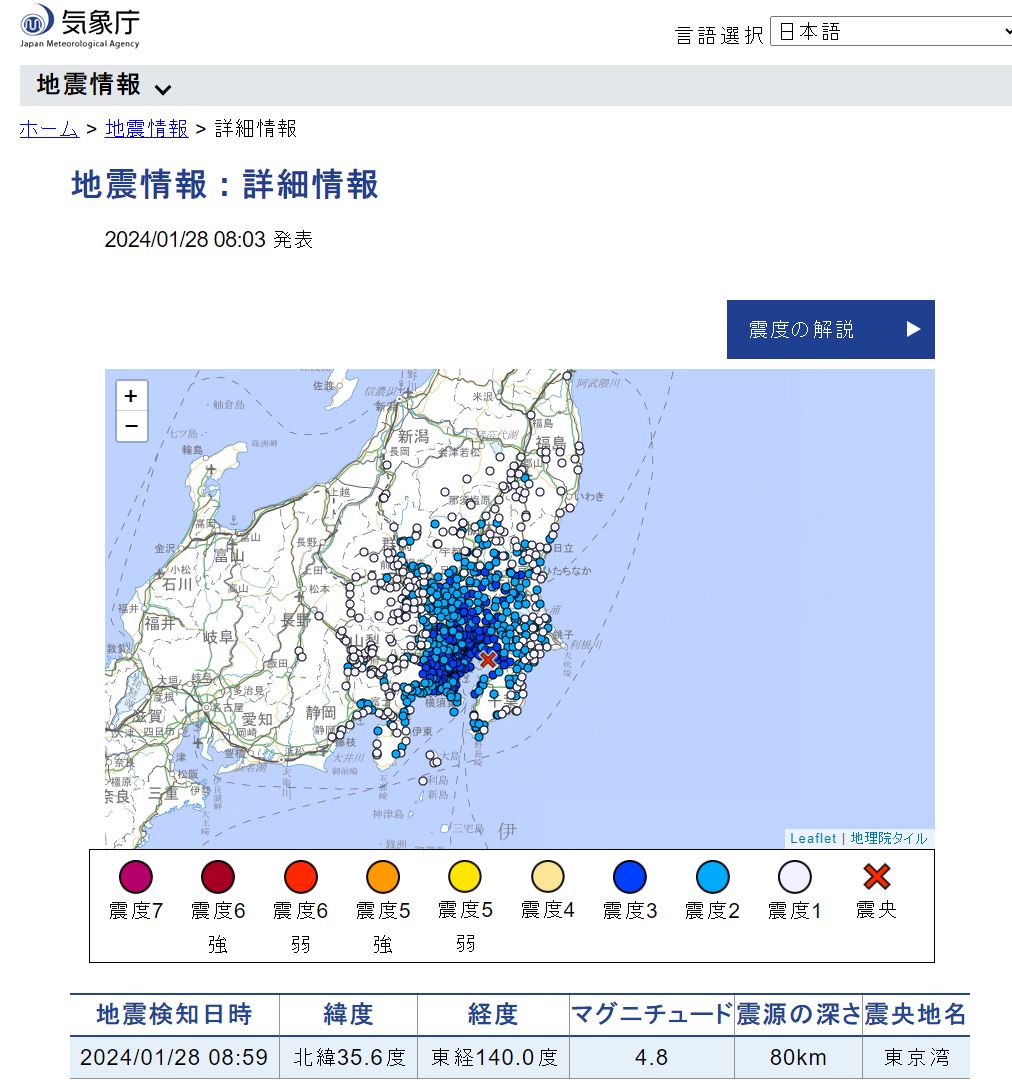Open 地震情報 breadcrumb link
Image resolution: width=1012 pixels, height=1089 pixels.
146,129
